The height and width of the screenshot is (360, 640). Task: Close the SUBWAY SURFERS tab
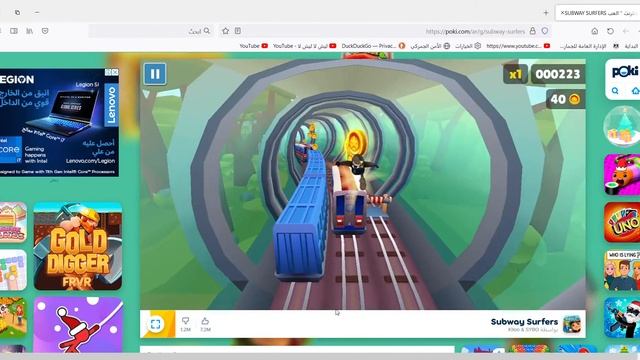pos(562,13)
